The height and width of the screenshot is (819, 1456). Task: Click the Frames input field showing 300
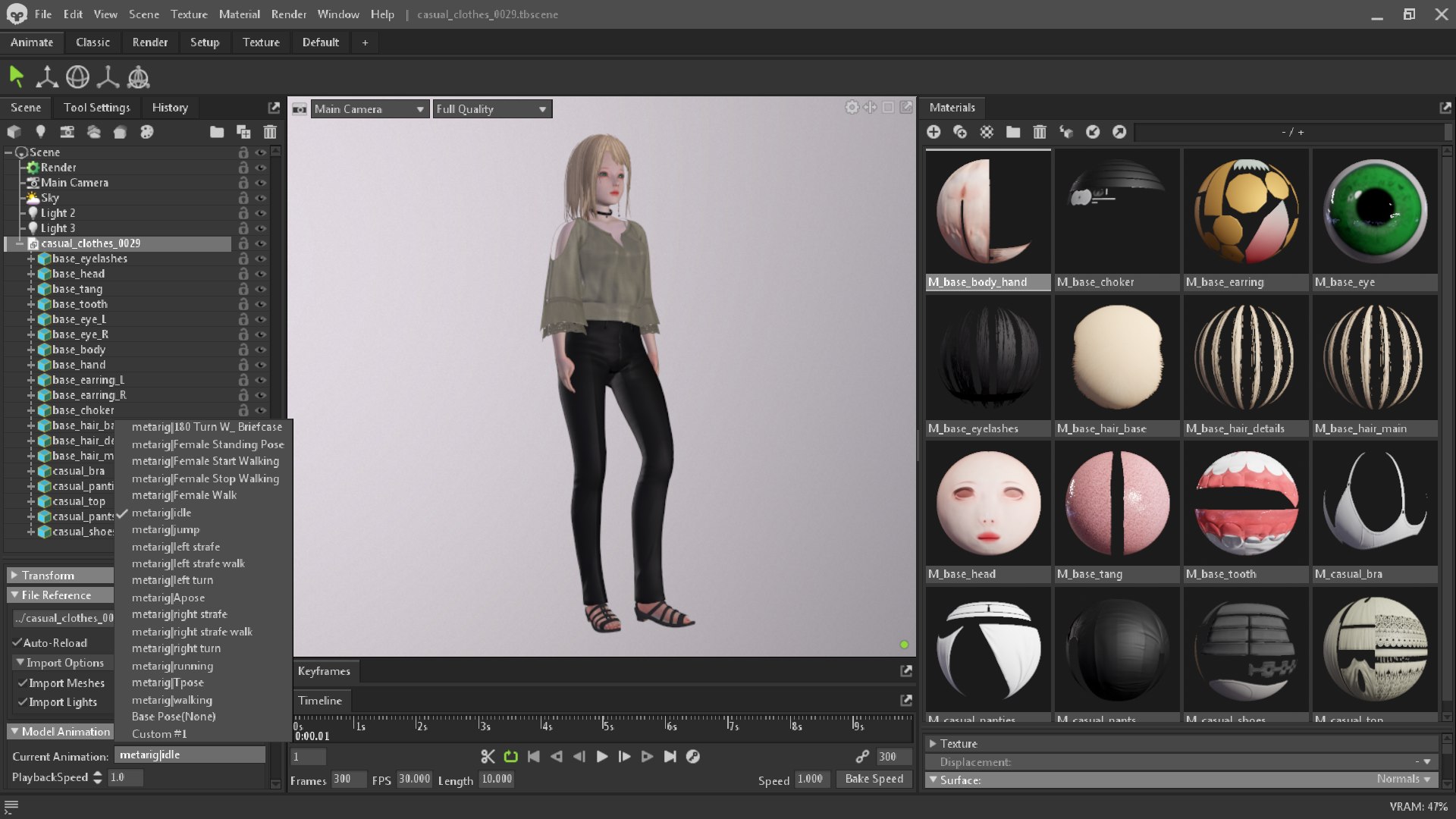tap(347, 779)
